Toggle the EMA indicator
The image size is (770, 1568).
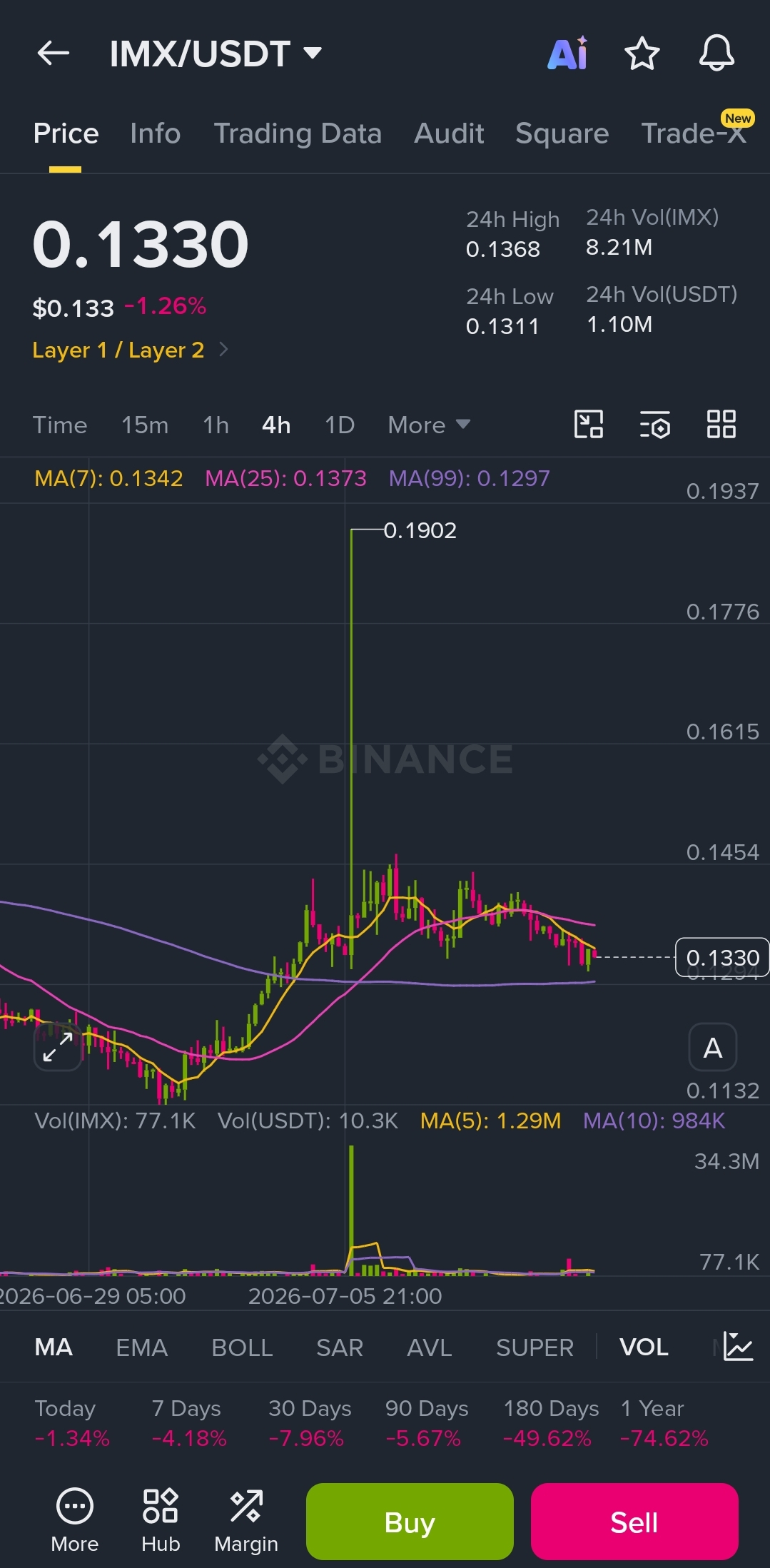pyautogui.click(x=141, y=1347)
